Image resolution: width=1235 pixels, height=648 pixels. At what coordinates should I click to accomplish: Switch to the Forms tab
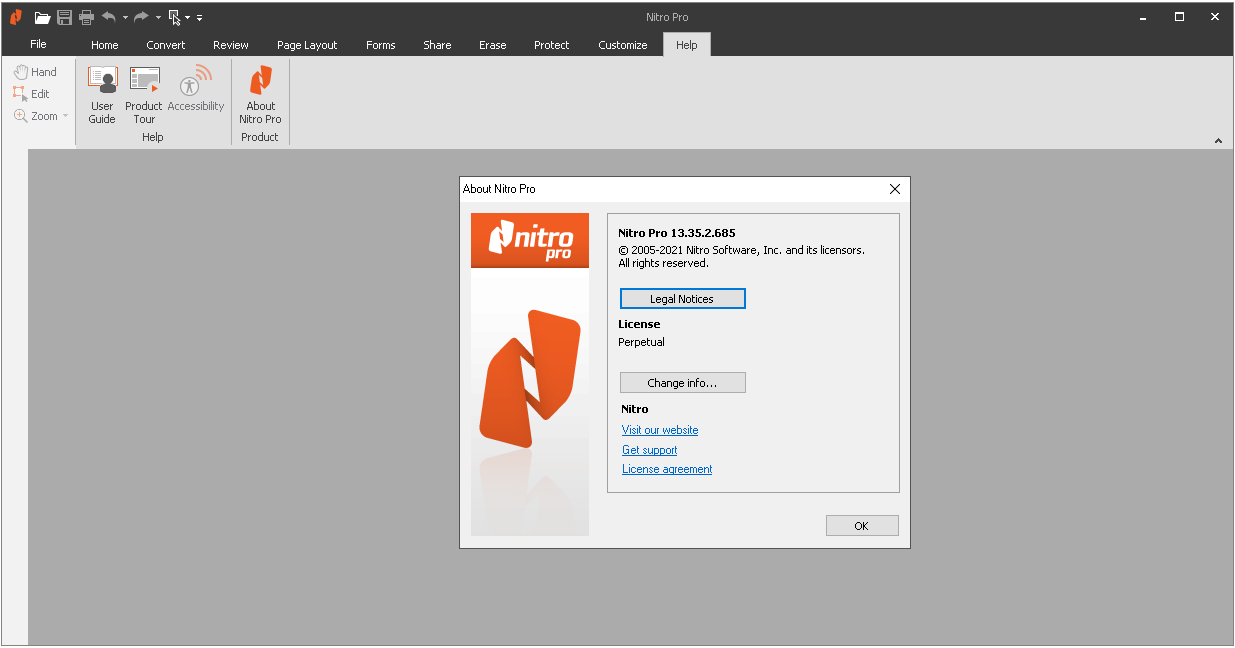pos(381,45)
